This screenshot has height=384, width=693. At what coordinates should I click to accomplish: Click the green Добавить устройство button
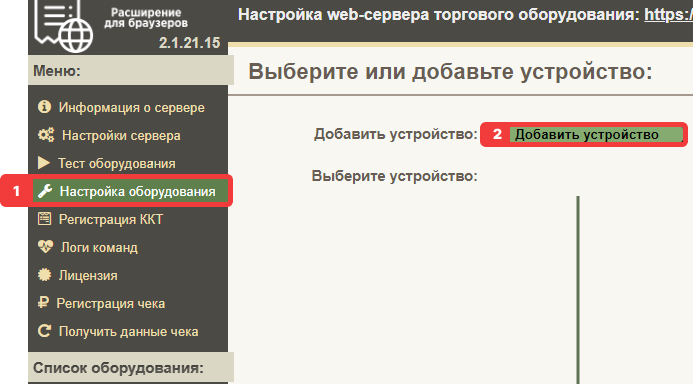pos(596,134)
